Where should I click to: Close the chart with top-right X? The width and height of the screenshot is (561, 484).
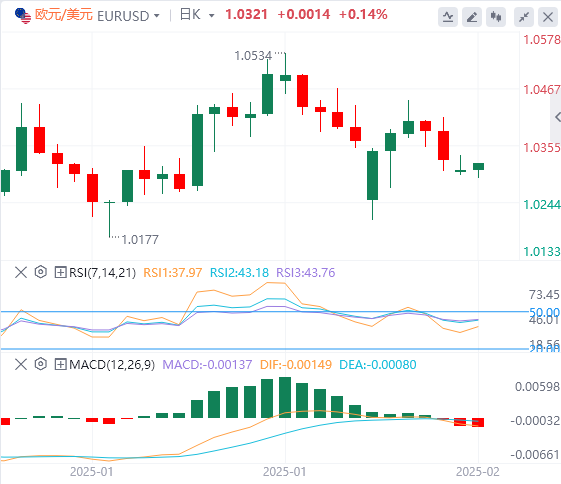click(x=548, y=17)
